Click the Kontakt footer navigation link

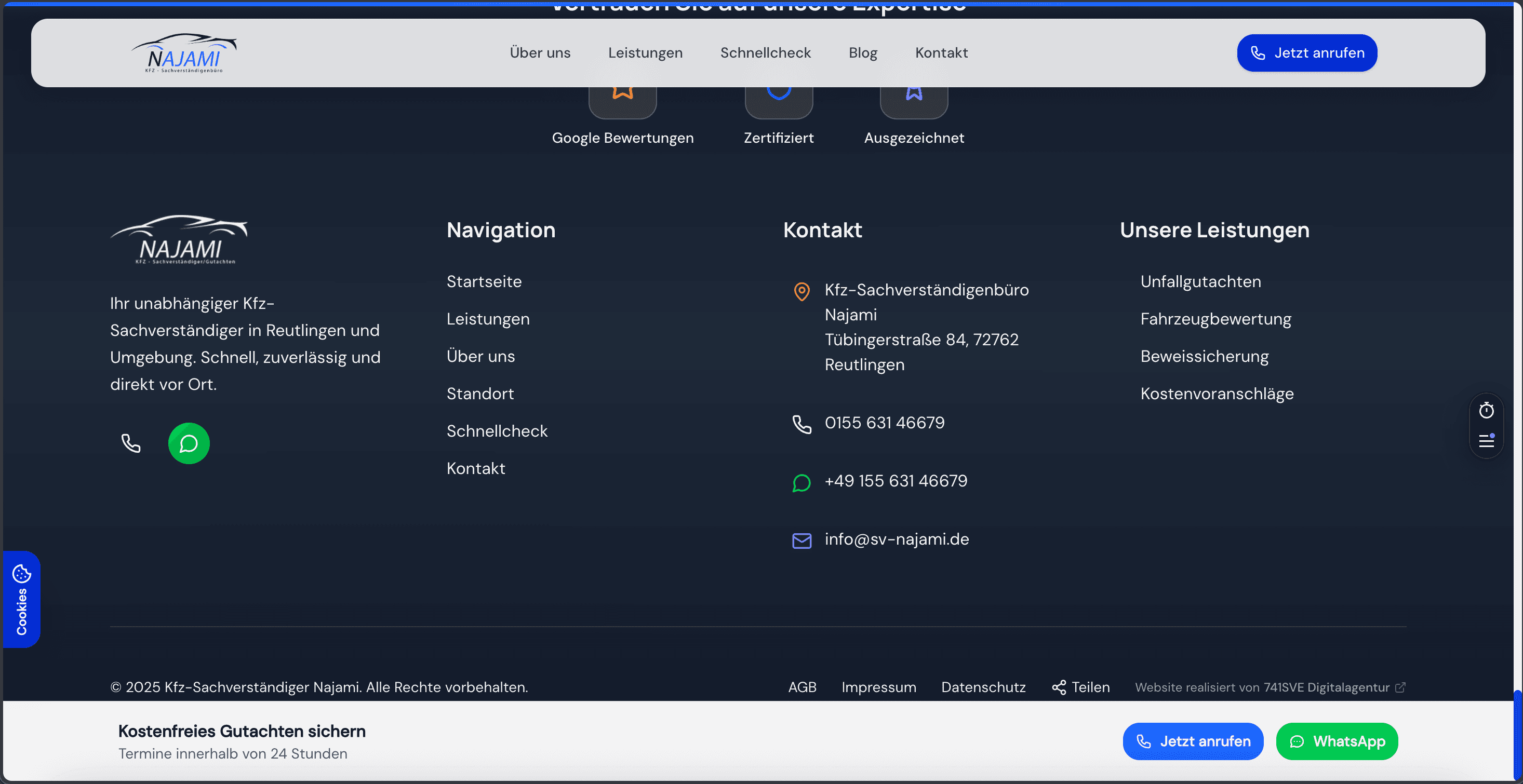pyautogui.click(x=475, y=468)
